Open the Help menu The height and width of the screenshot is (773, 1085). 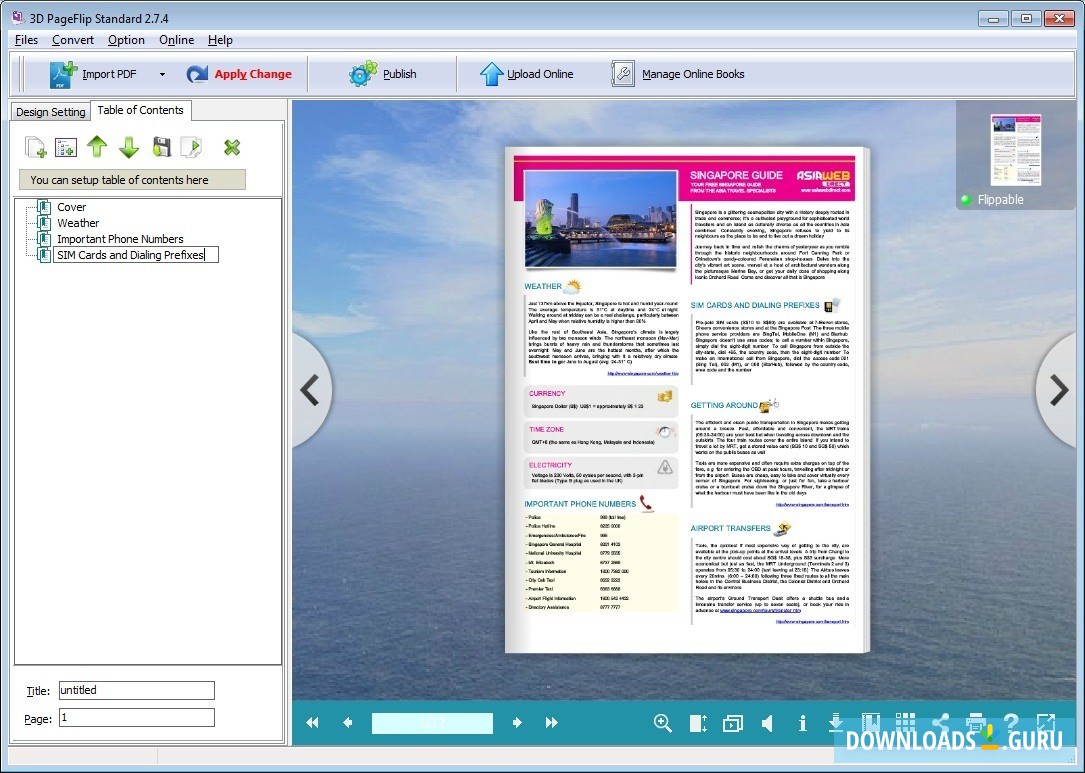(x=220, y=40)
